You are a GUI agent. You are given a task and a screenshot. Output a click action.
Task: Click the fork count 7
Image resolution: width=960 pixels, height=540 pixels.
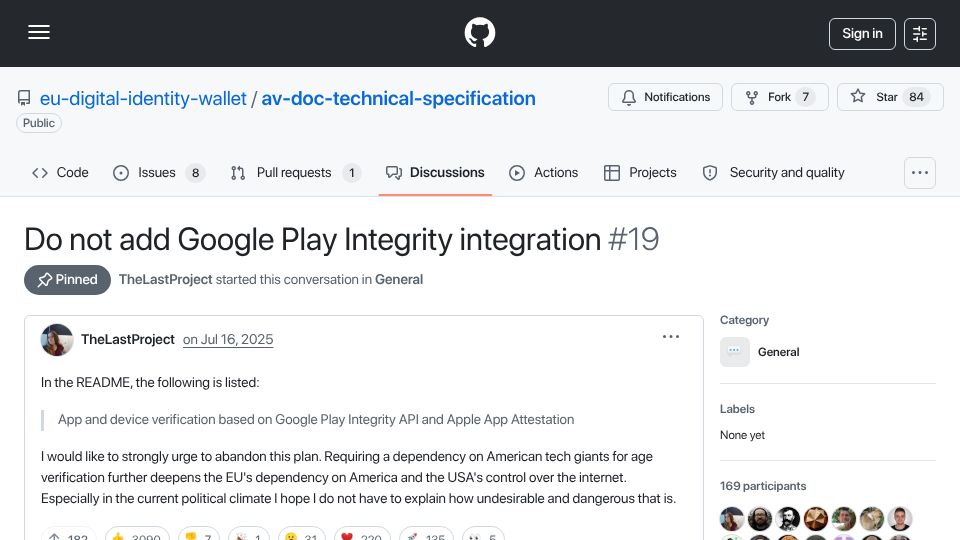pos(805,97)
